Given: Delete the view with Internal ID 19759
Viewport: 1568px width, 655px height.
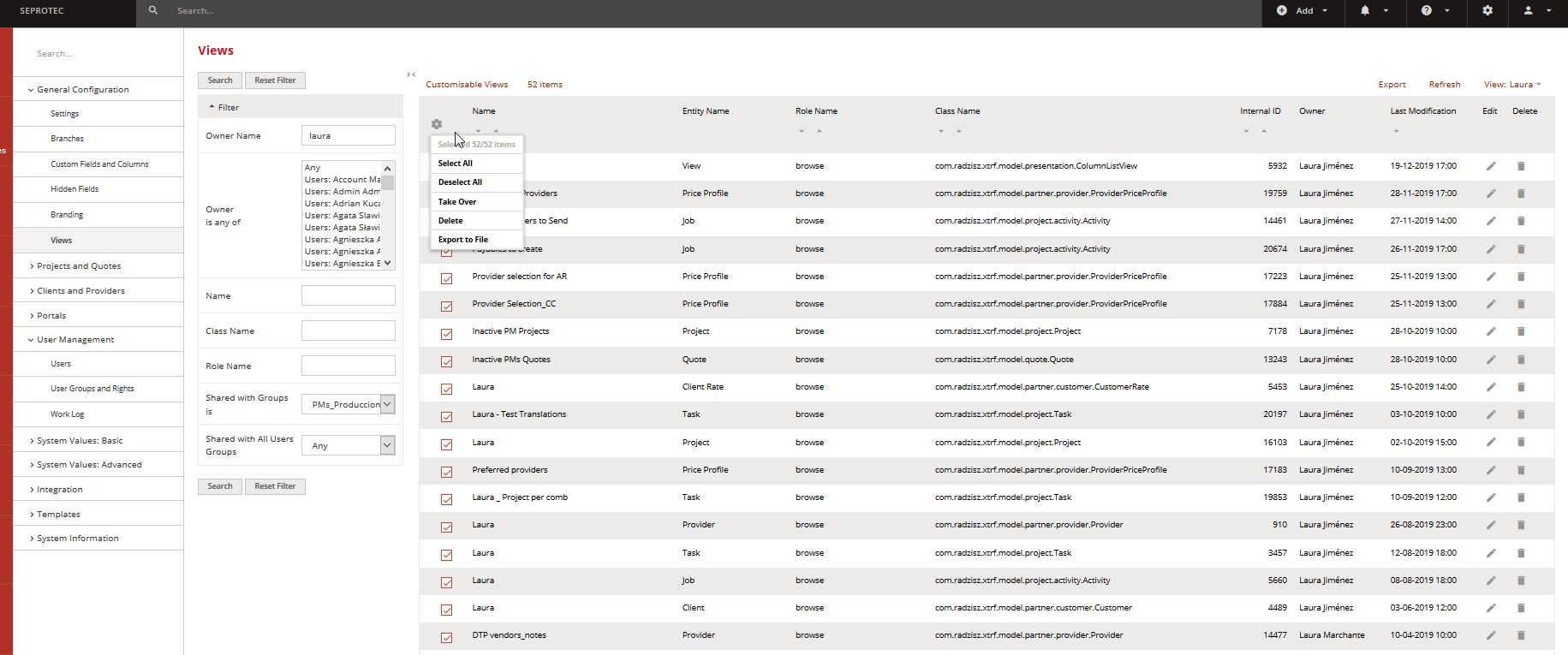Looking at the screenshot, I should click(1521, 194).
